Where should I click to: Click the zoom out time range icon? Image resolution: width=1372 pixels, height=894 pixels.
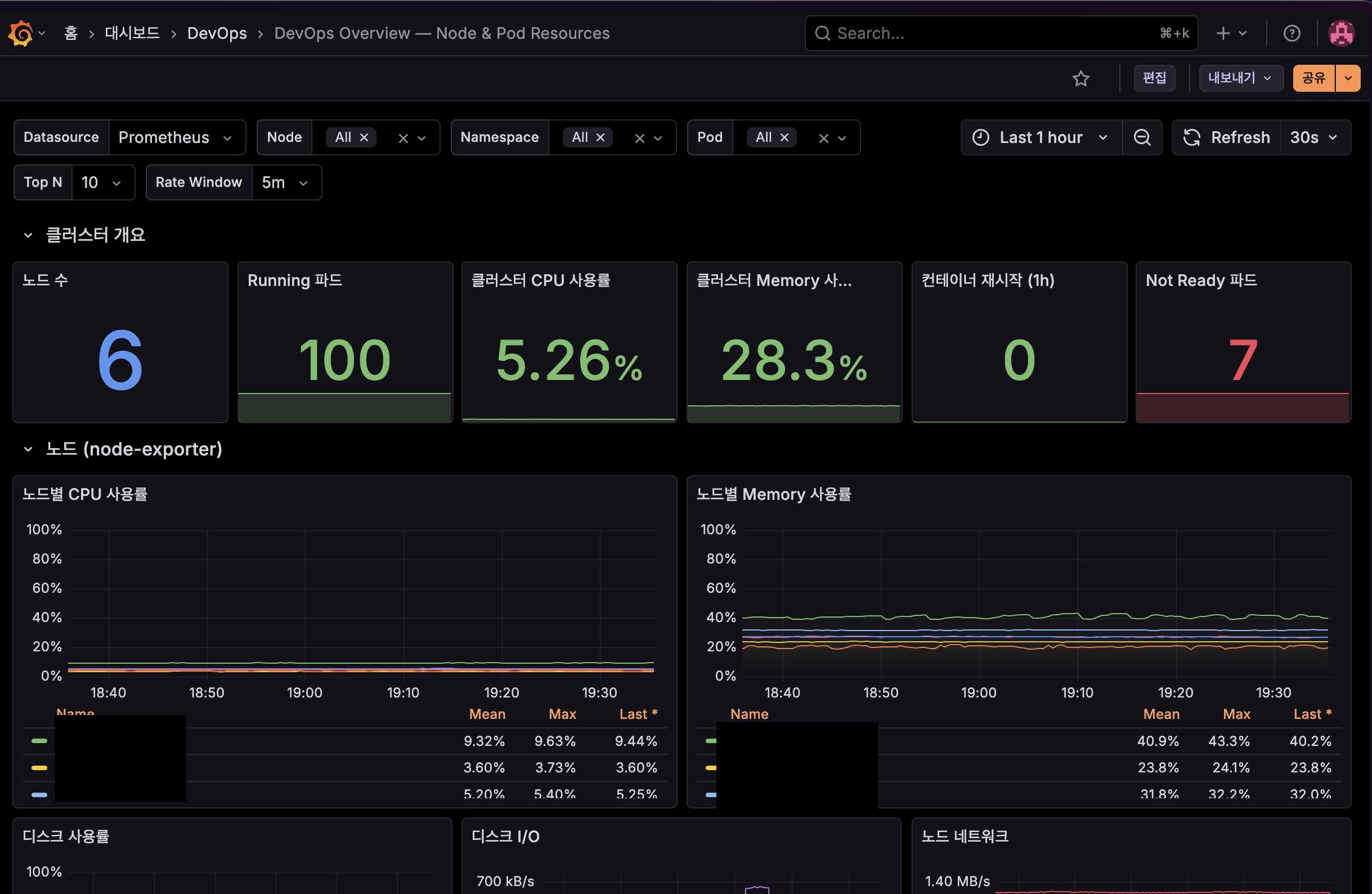(x=1142, y=137)
